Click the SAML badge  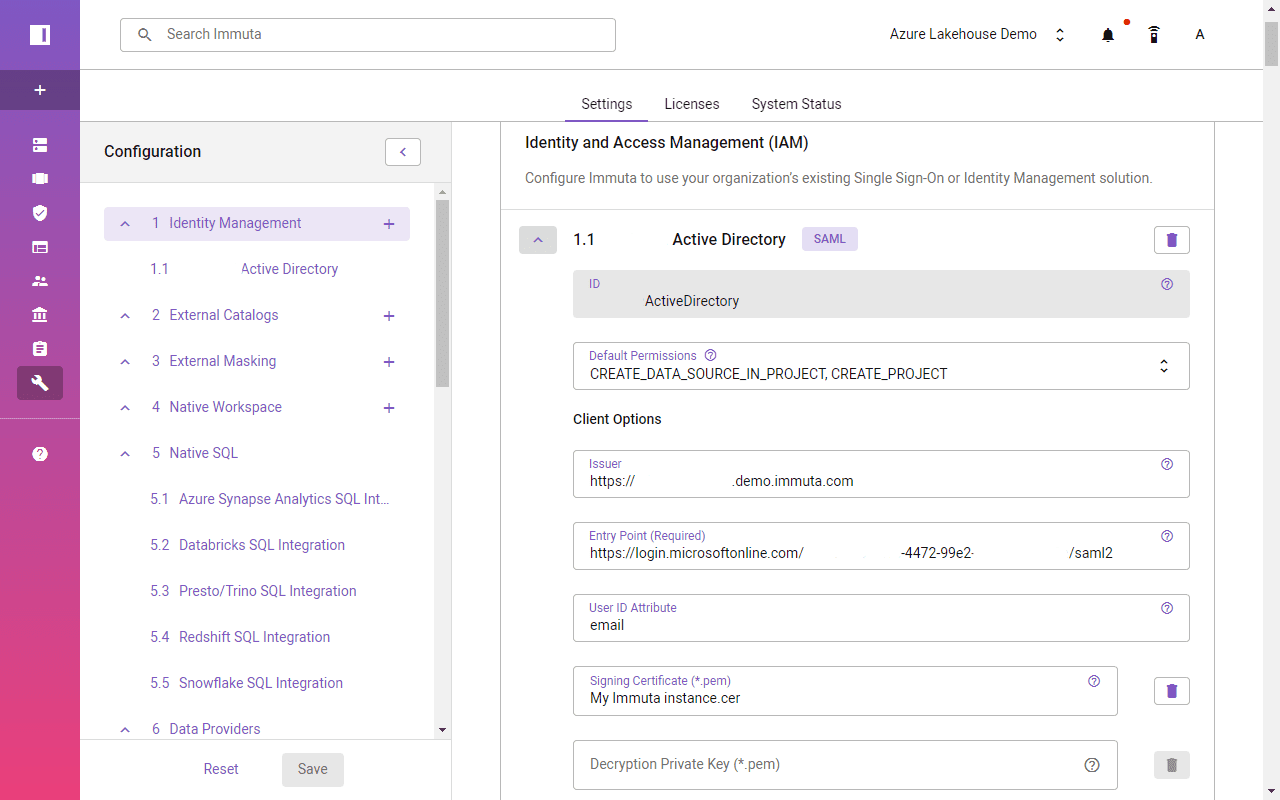pos(830,240)
